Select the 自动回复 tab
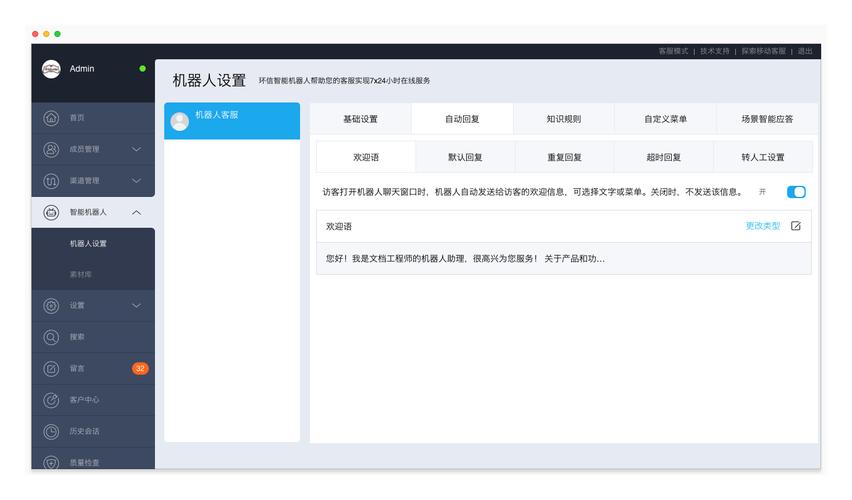 [462, 118]
